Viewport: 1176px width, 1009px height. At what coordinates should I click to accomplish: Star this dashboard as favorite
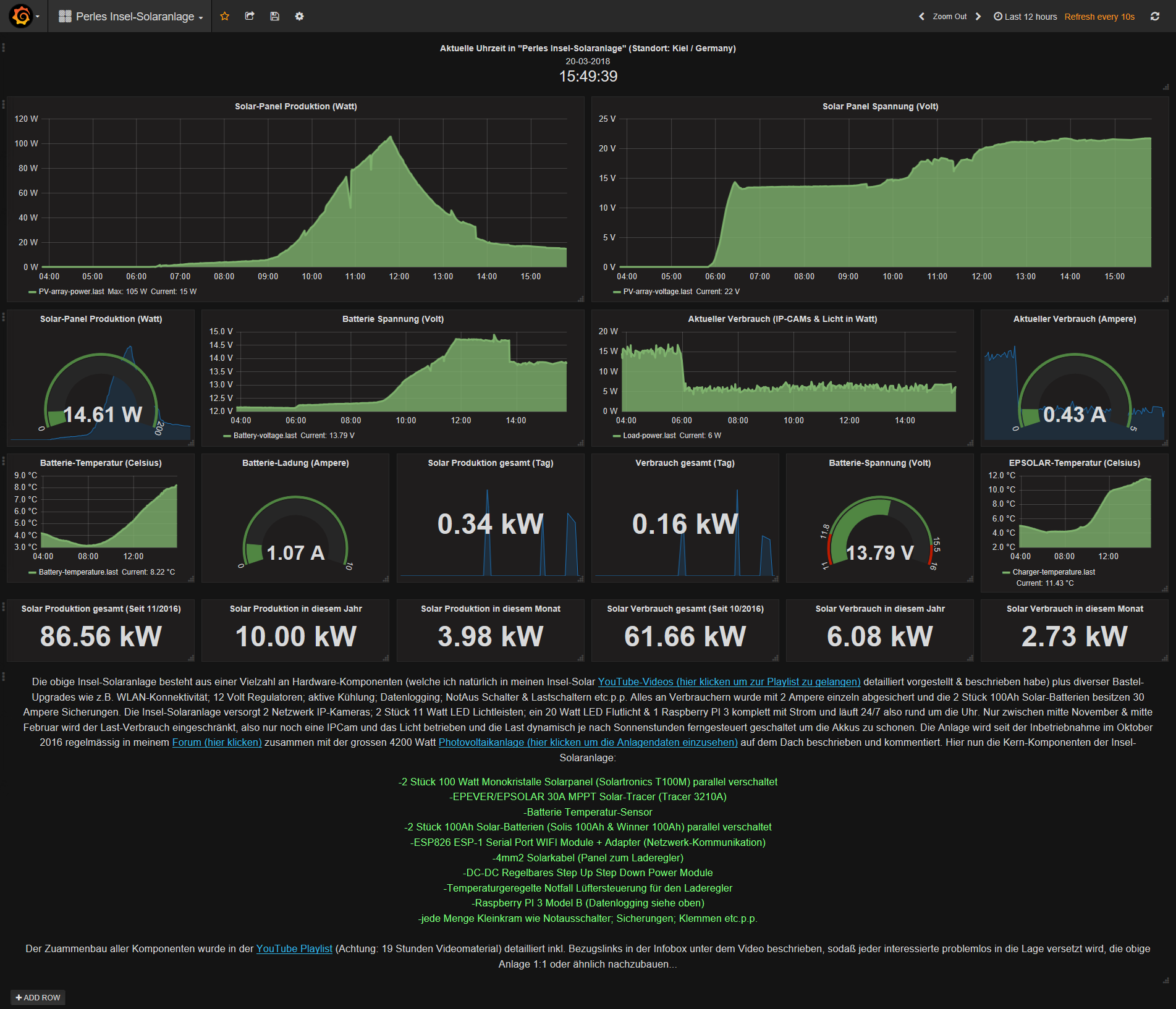pos(225,16)
